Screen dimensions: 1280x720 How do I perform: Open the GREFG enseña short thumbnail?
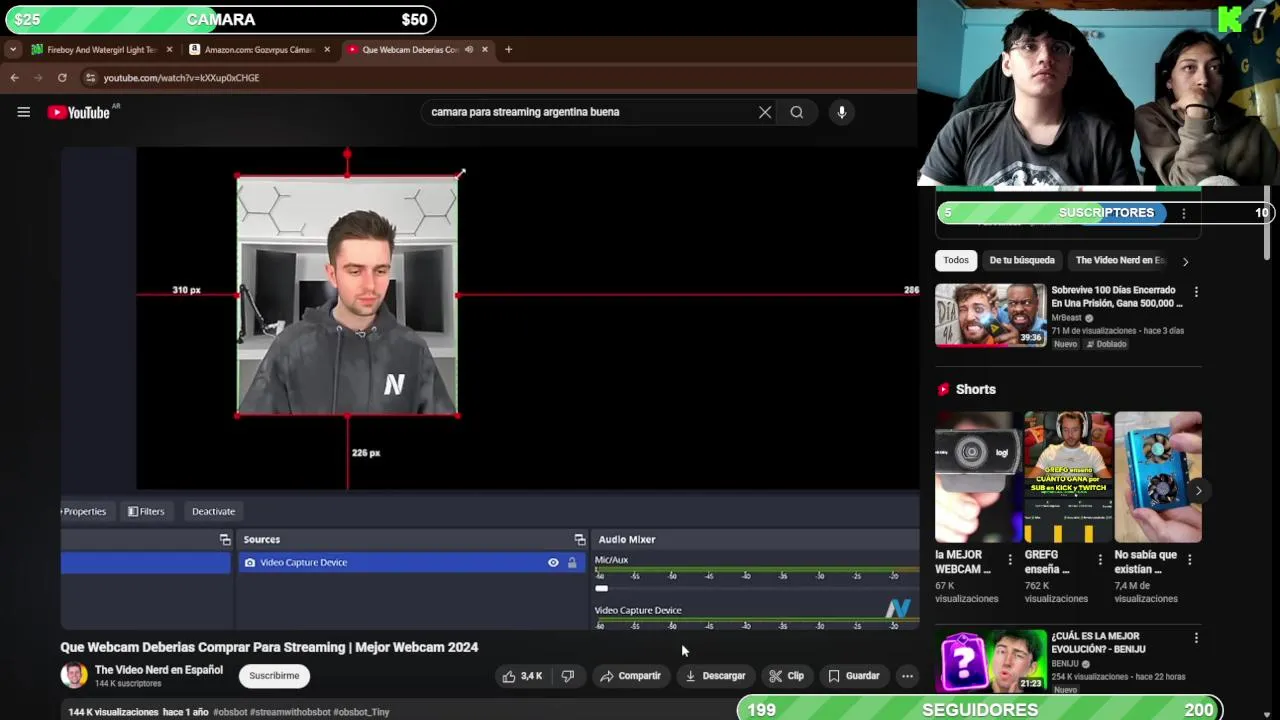tap(1068, 477)
